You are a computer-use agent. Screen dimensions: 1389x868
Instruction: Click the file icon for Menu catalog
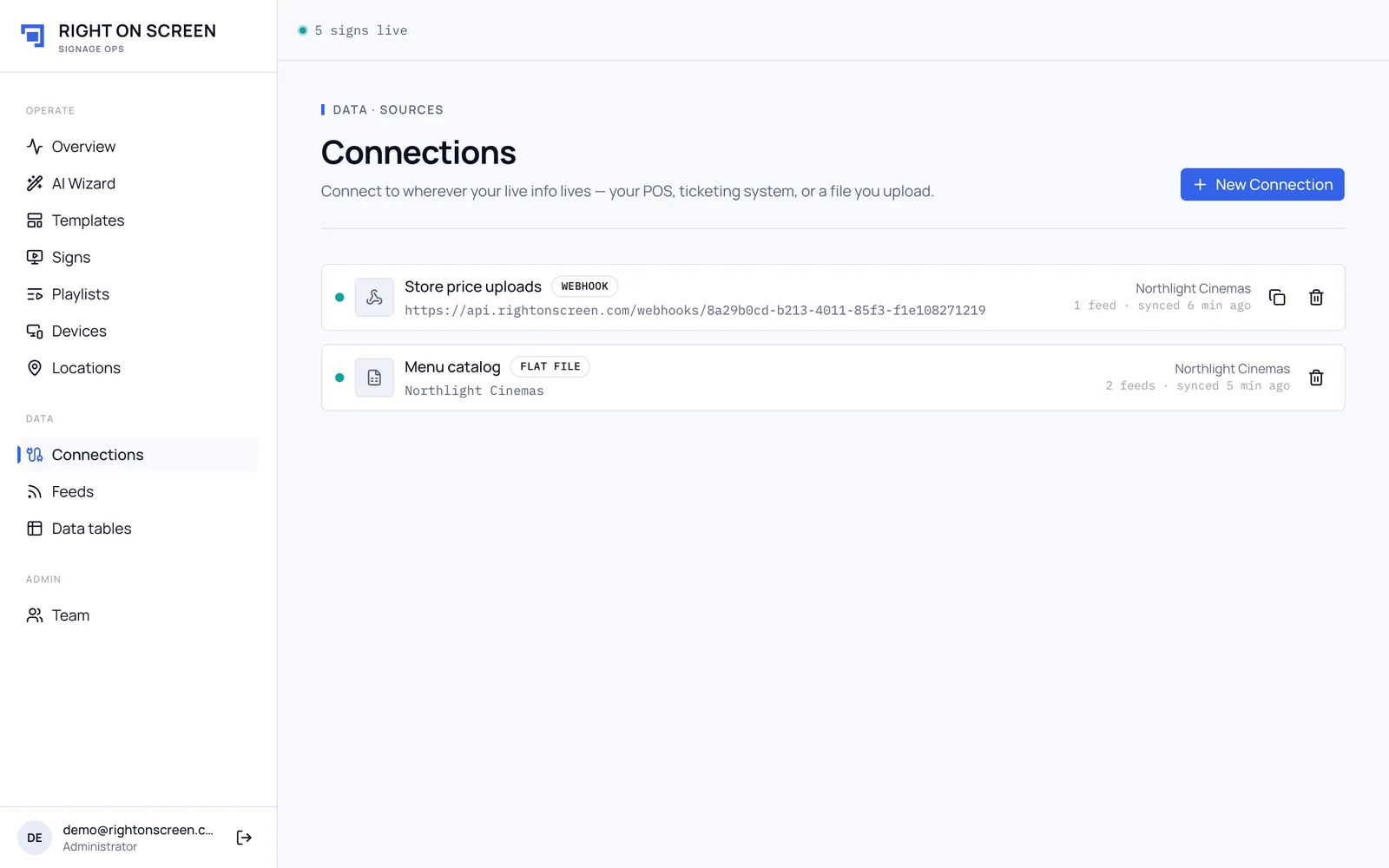[x=374, y=378]
